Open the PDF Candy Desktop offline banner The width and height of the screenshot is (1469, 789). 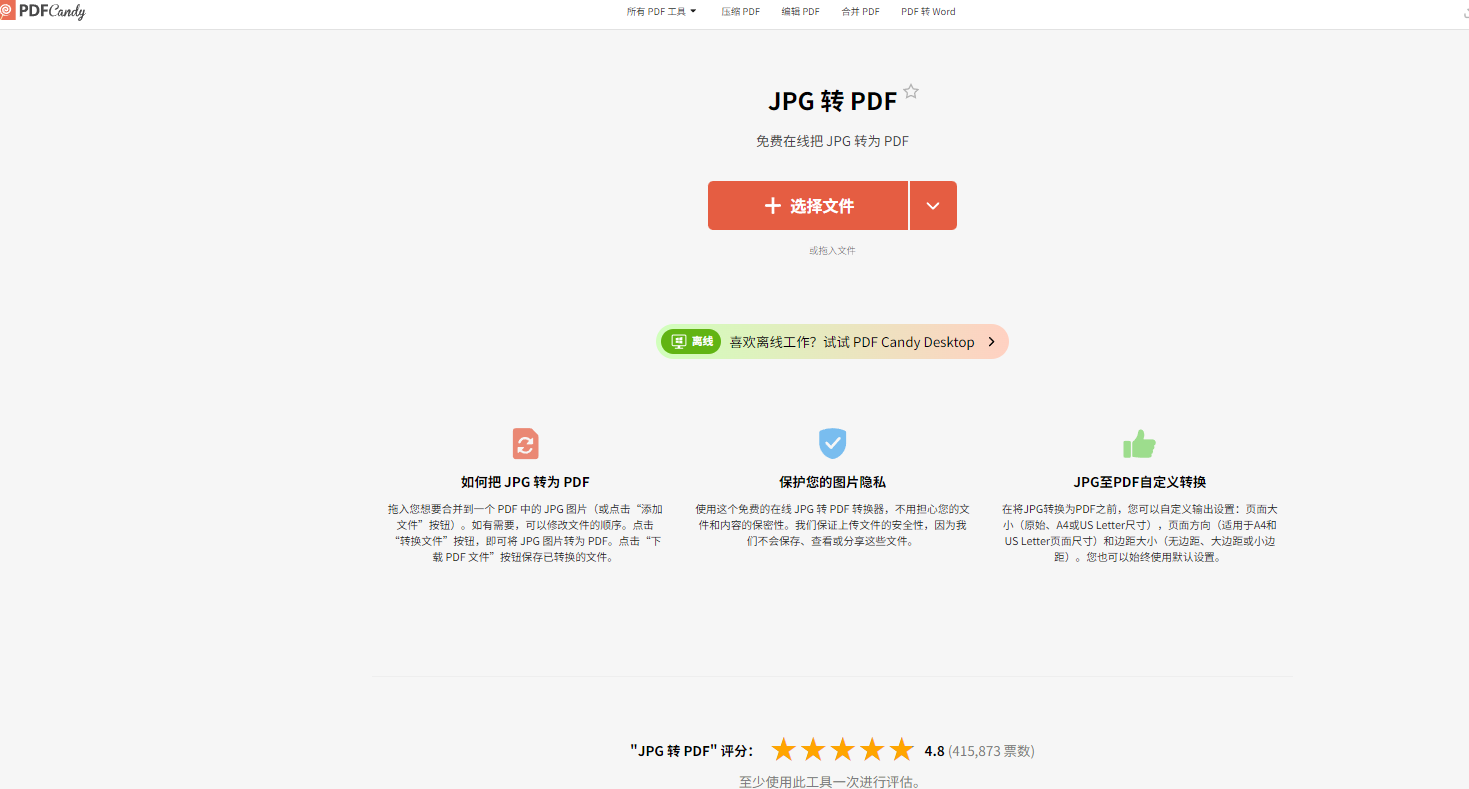(x=832, y=342)
